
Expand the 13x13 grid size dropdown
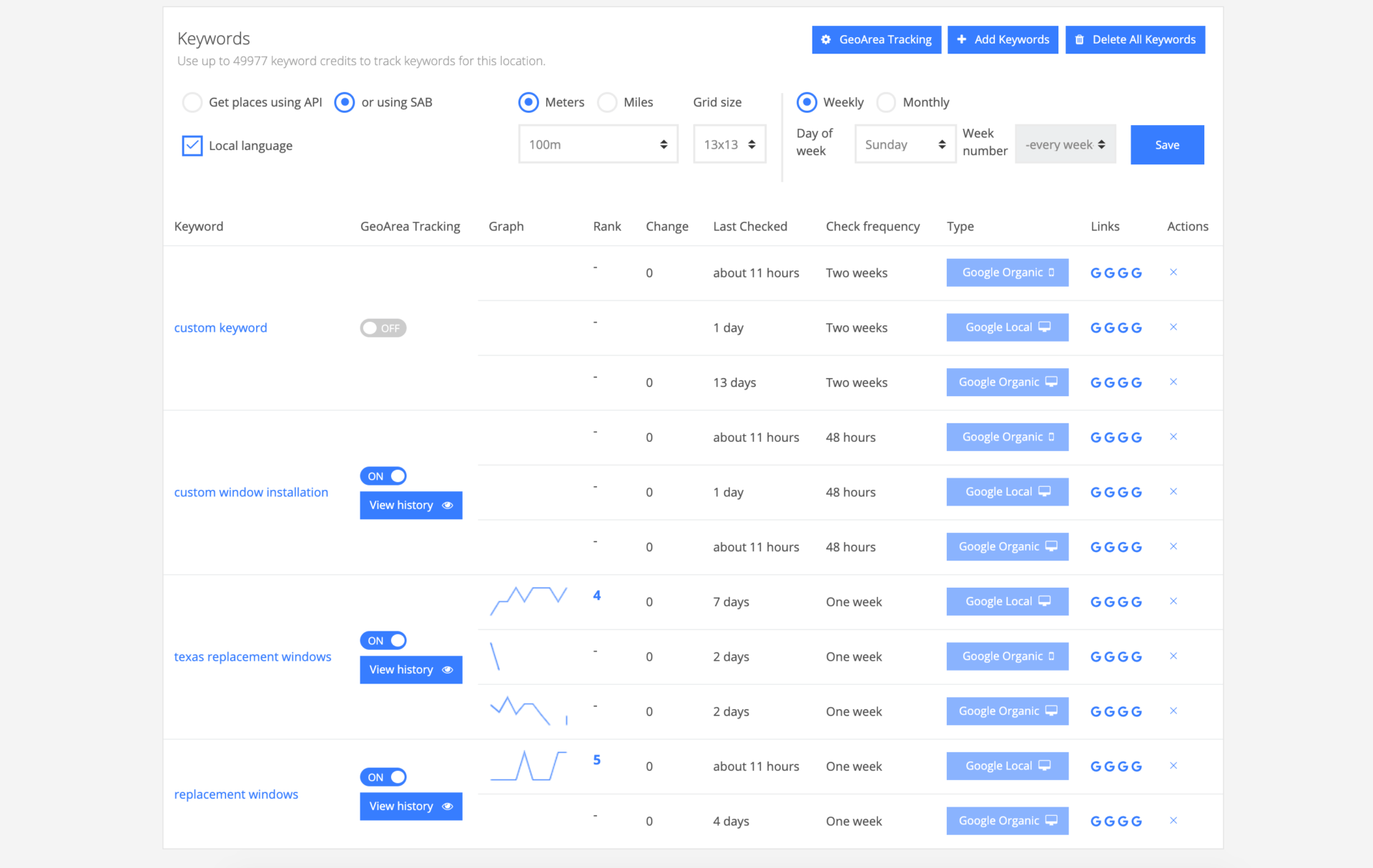[729, 144]
